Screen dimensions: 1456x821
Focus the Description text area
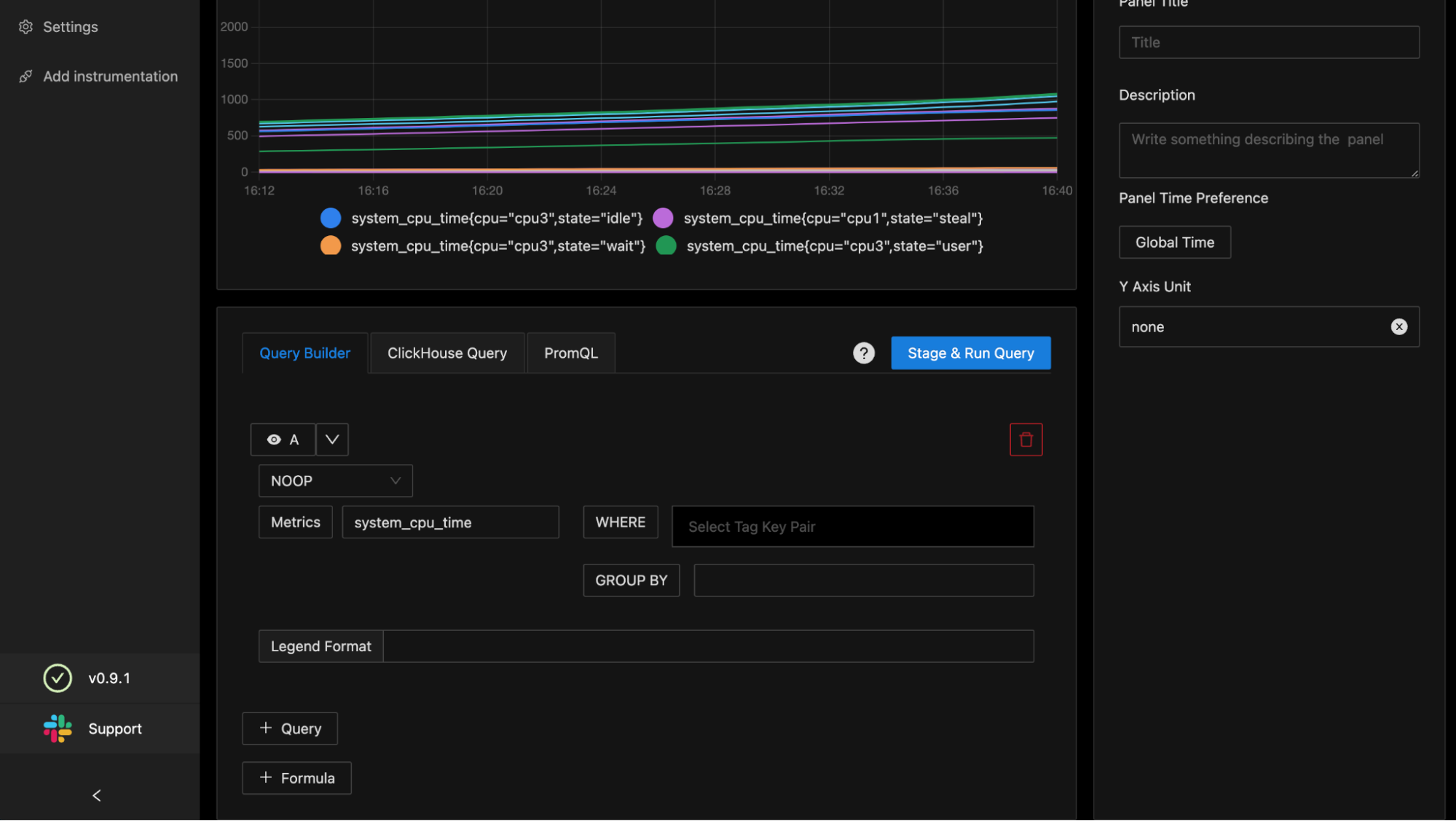click(1269, 150)
